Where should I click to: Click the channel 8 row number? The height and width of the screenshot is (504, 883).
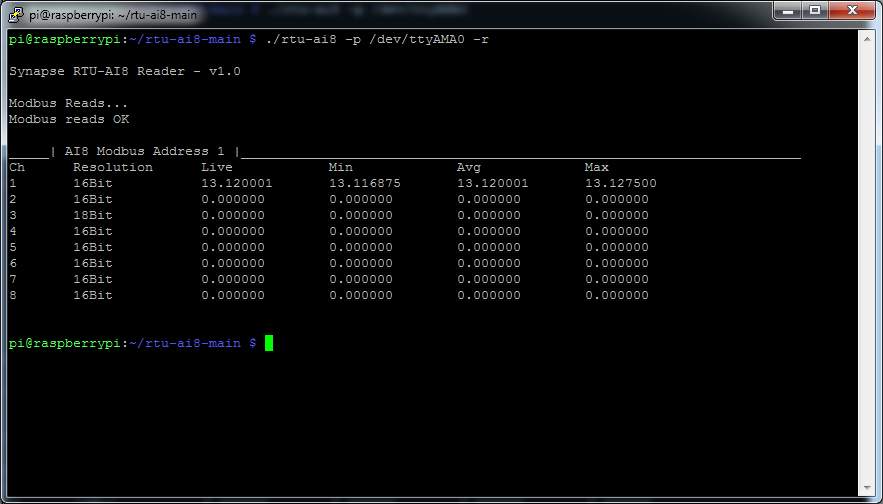tap(13, 295)
